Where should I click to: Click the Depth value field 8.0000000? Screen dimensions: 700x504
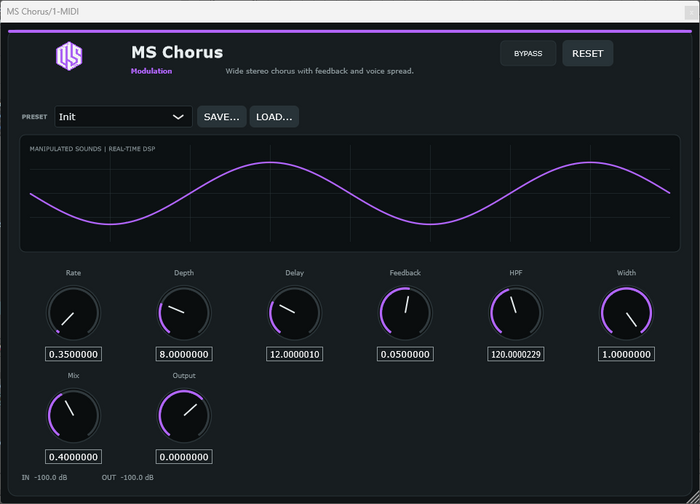tap(184, 354)
